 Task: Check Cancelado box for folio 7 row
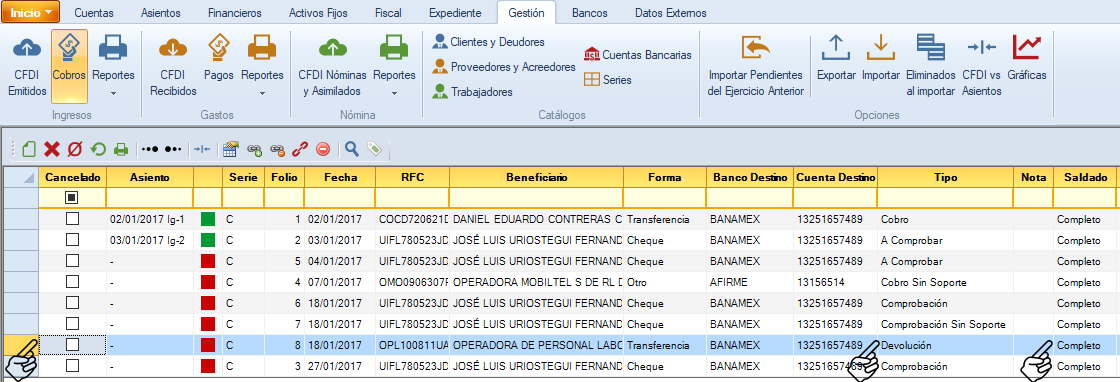click(72, 324)
